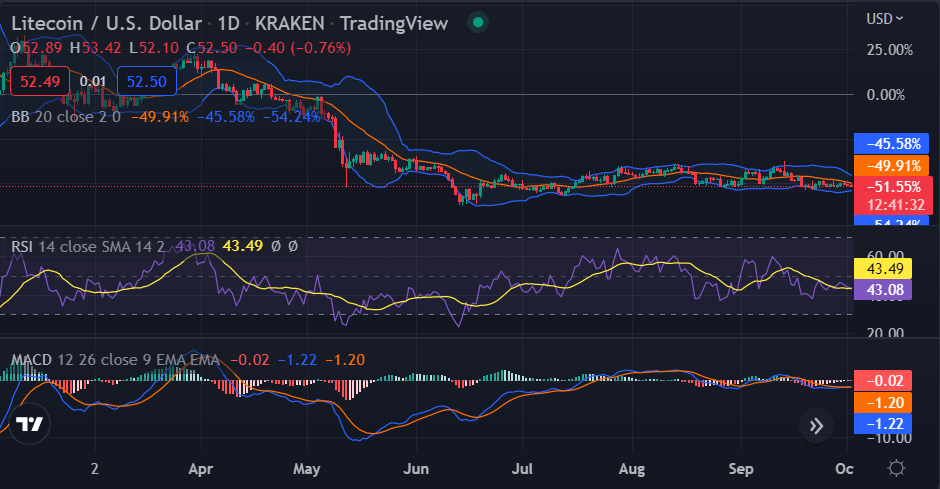Click the 0.00% price scale label

point(885,95)
